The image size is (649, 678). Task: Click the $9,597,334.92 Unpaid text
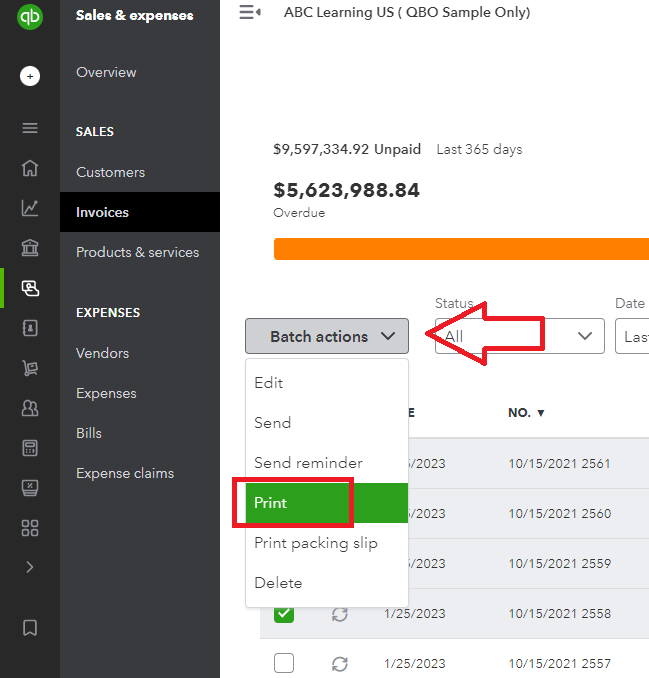pyautogui.click(x=347, y=149)
